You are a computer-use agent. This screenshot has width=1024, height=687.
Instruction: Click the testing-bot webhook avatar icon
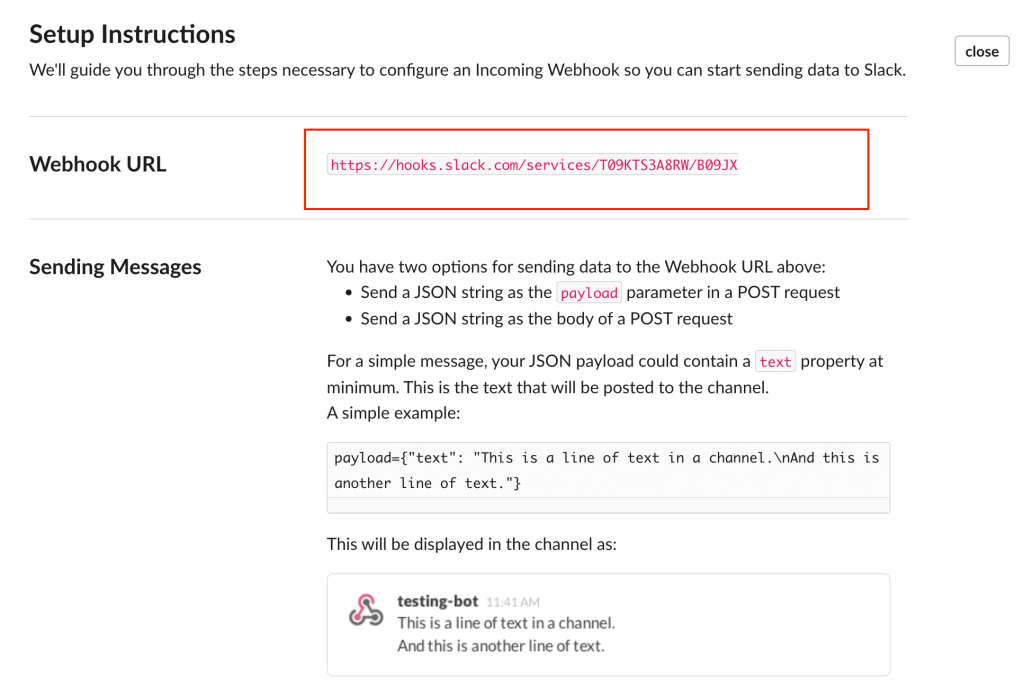click(366, 611)
